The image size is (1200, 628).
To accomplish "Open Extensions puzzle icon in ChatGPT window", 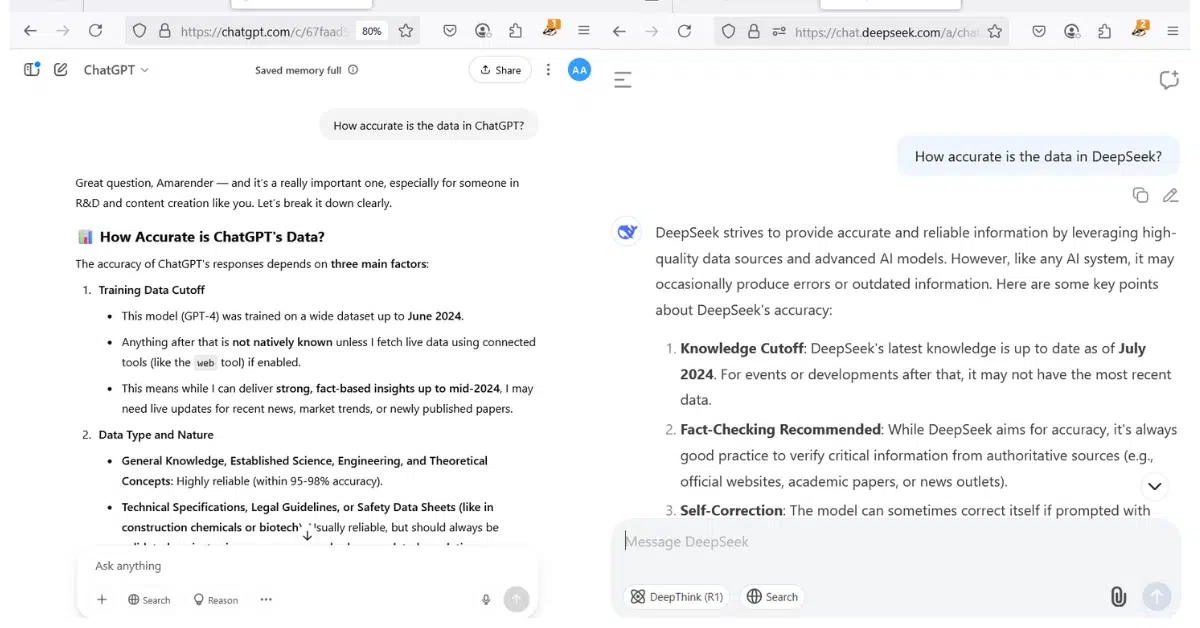I will tap(516, 31).
